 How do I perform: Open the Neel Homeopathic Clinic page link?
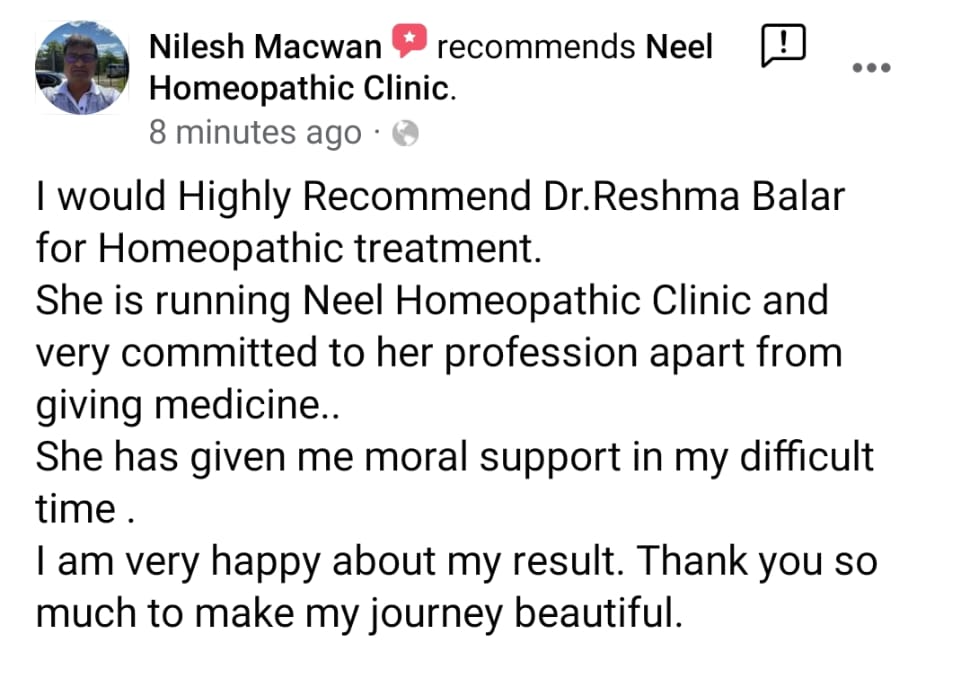click(x=680, y=47)
